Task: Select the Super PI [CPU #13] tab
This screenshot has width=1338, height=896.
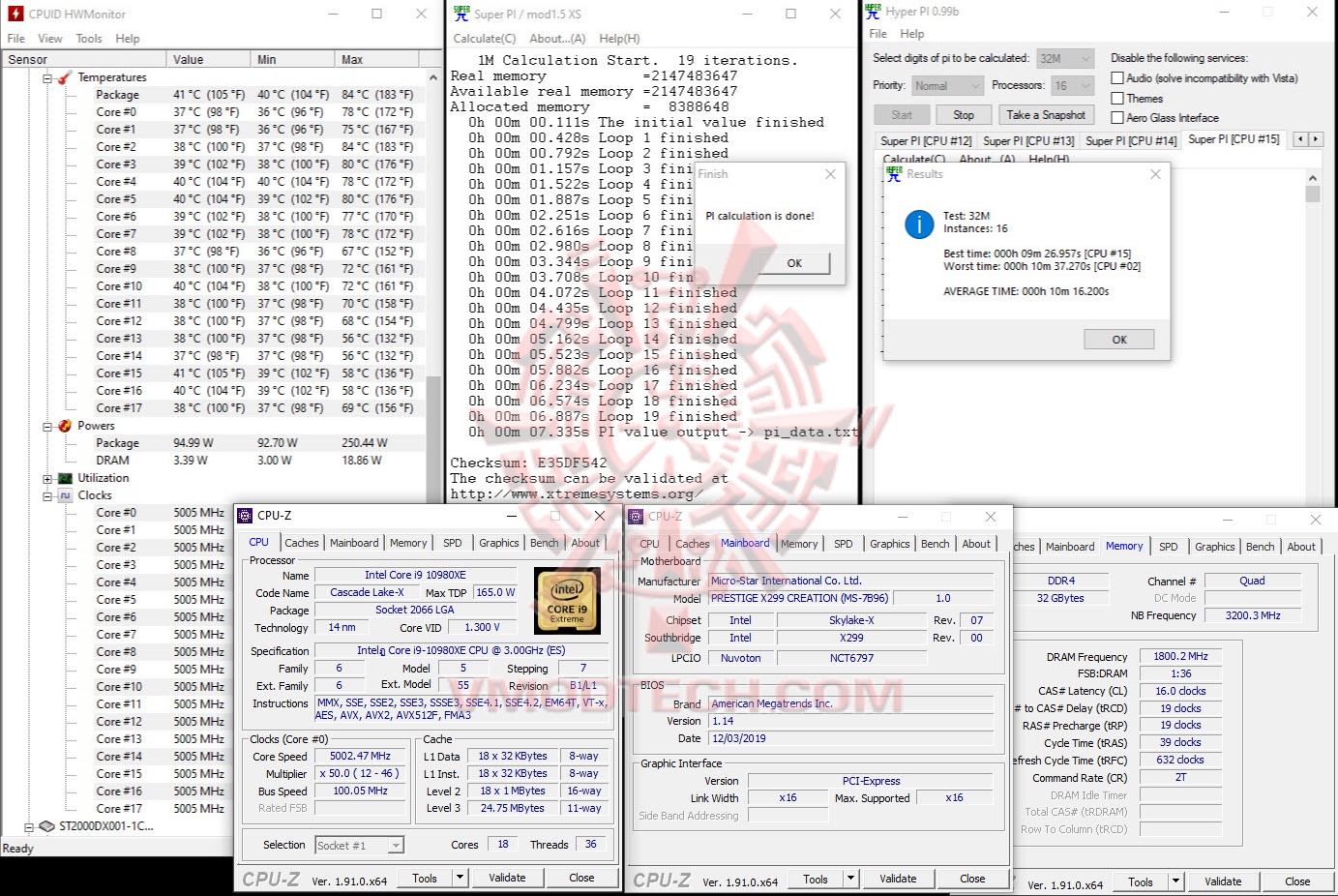Action: click(x=1026, y=141)
